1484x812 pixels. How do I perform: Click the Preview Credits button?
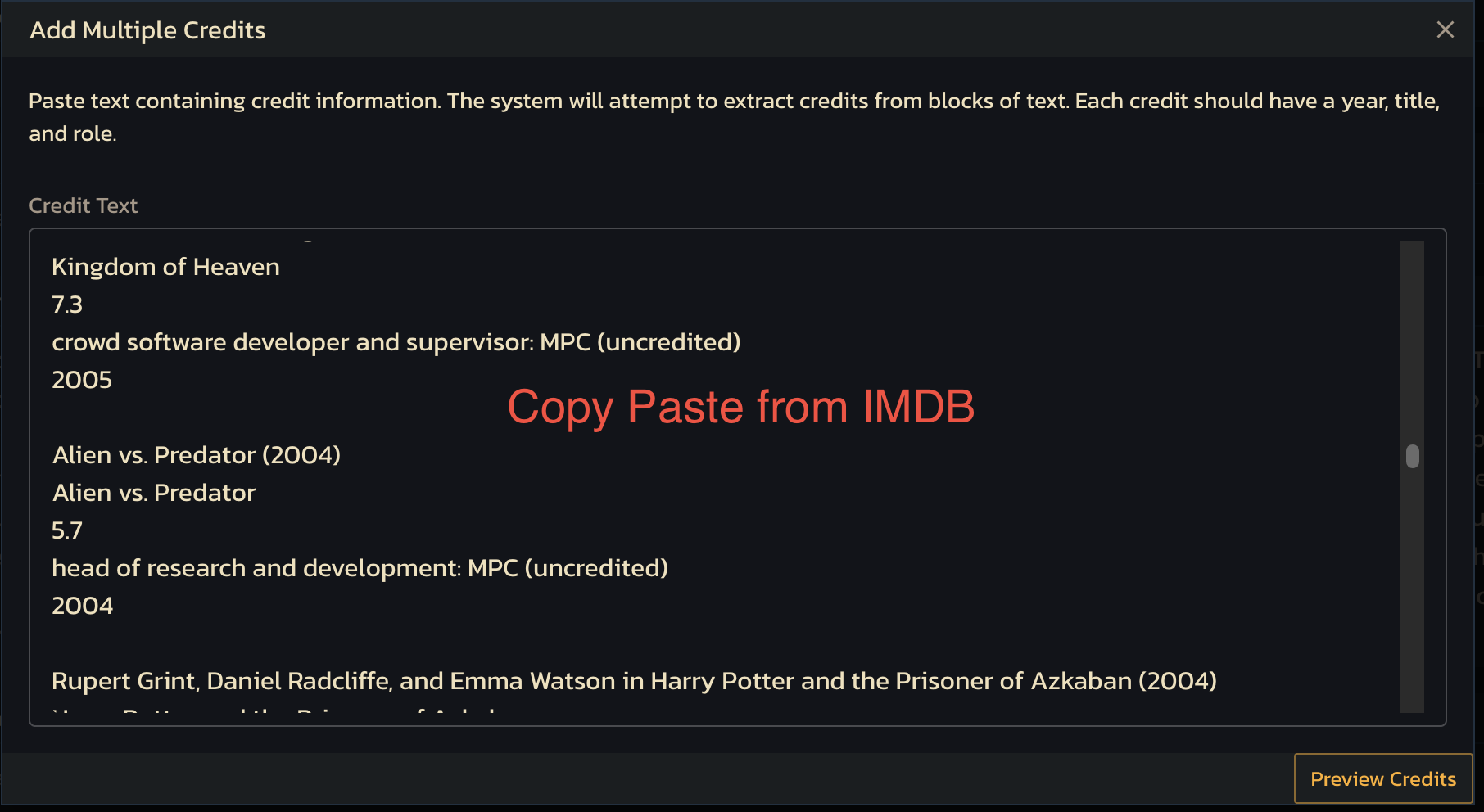coord(1383,778)
